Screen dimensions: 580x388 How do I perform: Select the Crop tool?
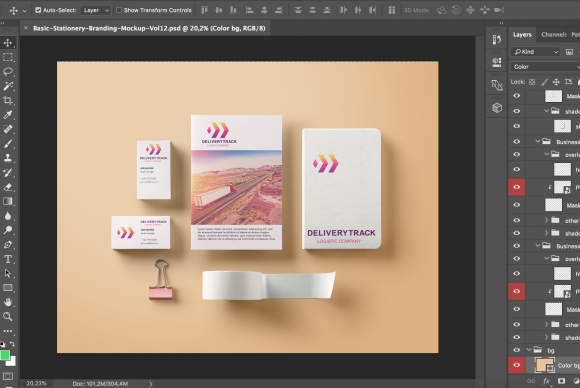tap(8, 100)
